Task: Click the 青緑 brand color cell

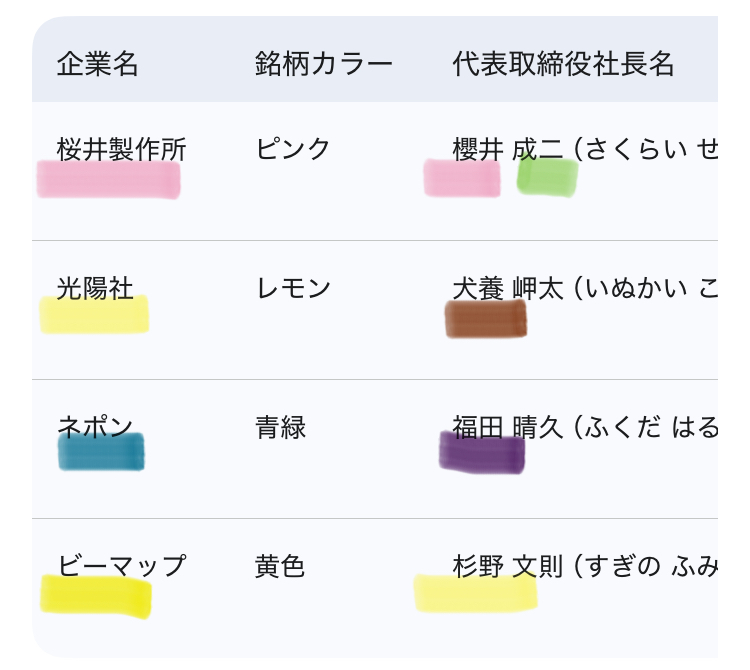Action: click(280, 428)
